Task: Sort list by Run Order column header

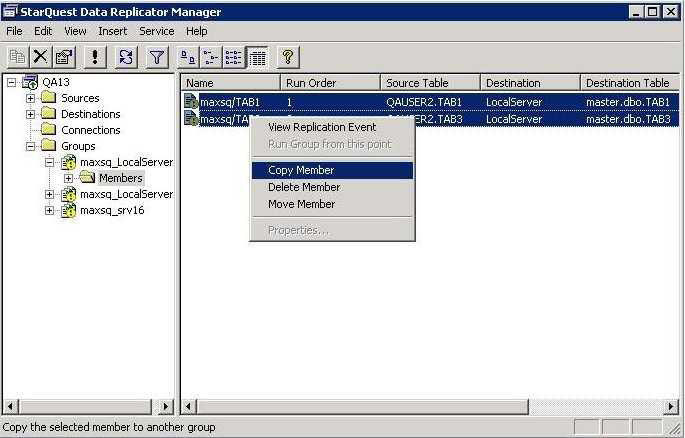Action: tap(330, 83)
